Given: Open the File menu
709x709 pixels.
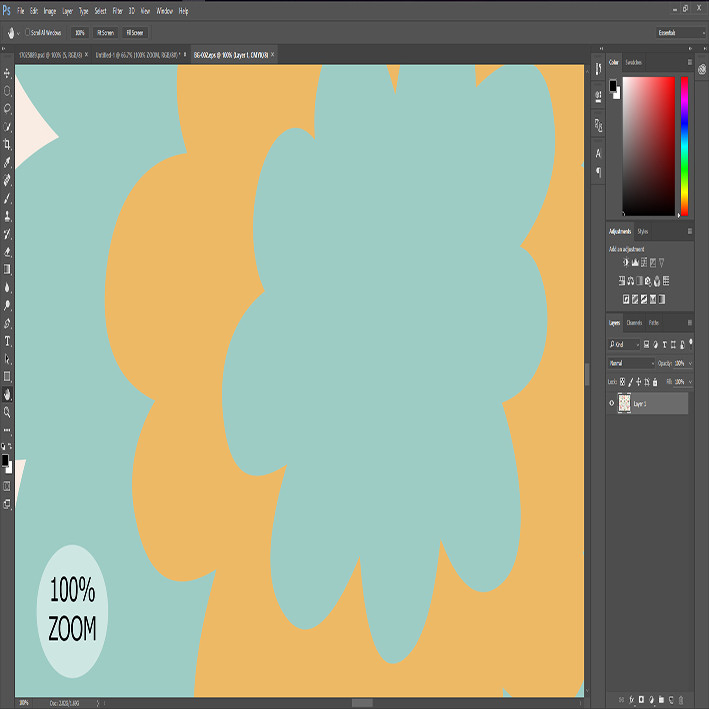Looking at the screenshot, I should coord(21,11).
